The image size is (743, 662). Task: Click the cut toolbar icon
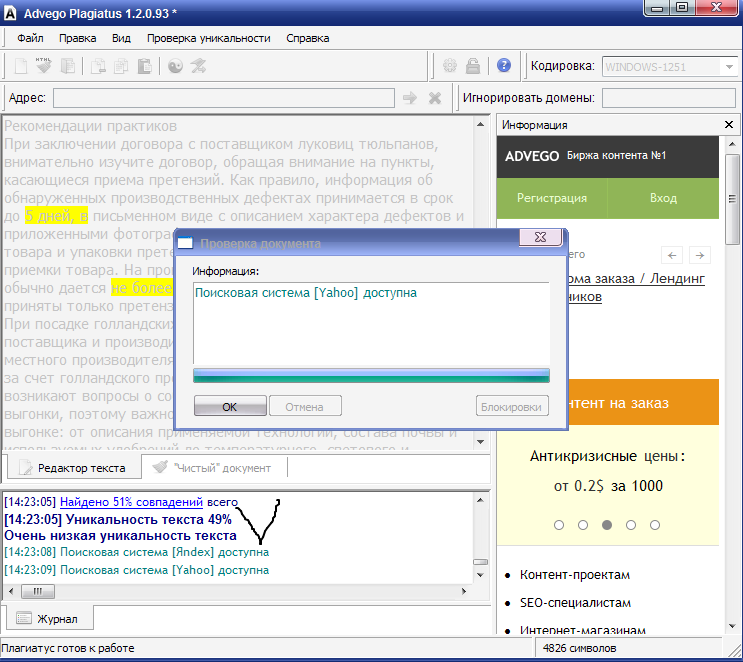[98, 66]
